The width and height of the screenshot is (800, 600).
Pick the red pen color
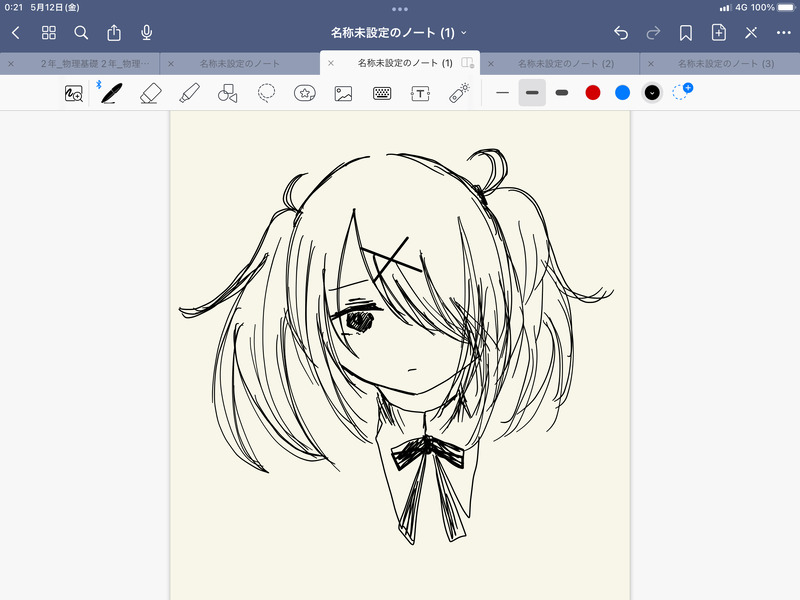click(x=592, y=93)
